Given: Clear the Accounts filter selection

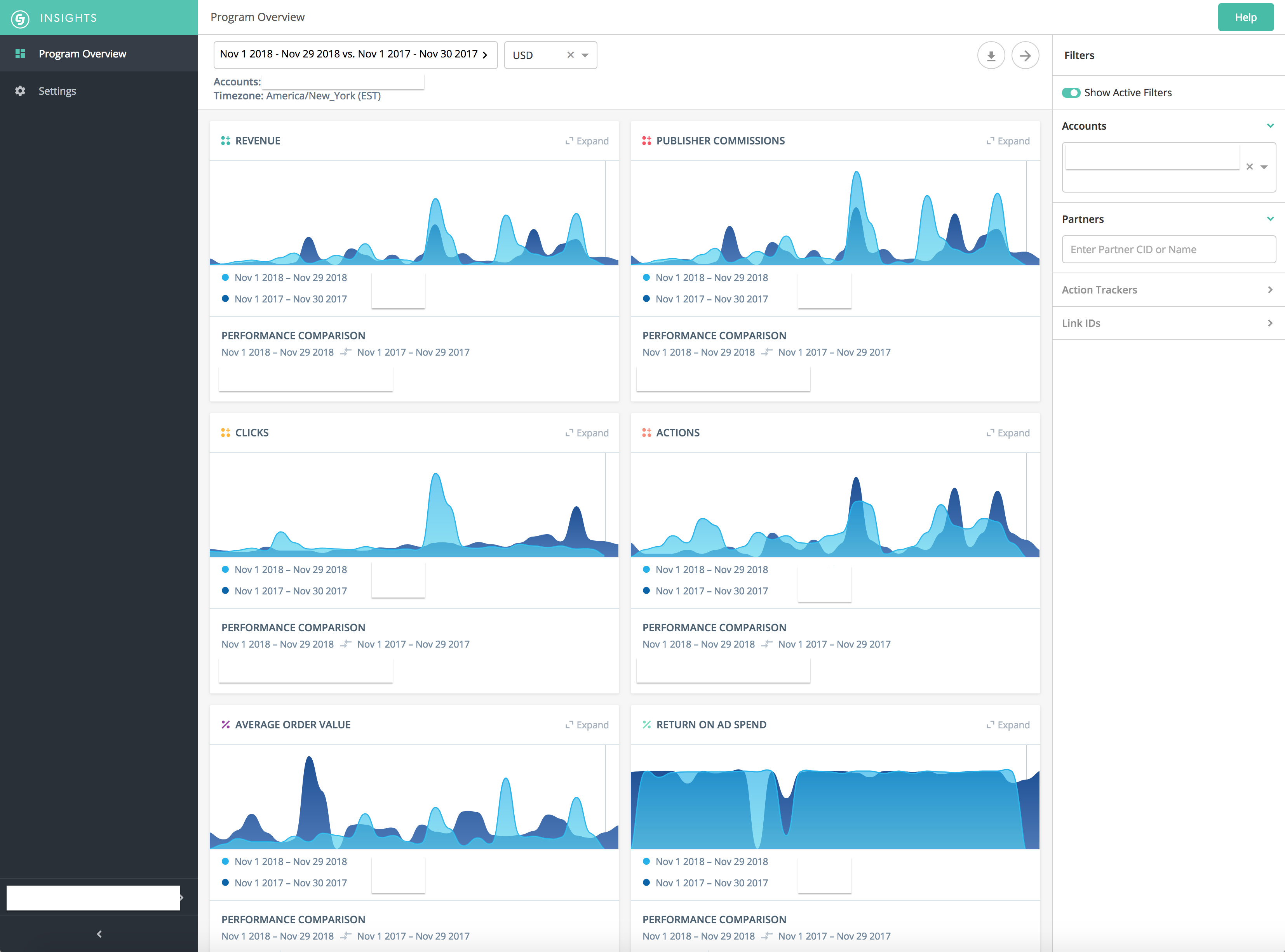Looking at the screenshot, I should pyautogui.click(x=1249, y=167).
